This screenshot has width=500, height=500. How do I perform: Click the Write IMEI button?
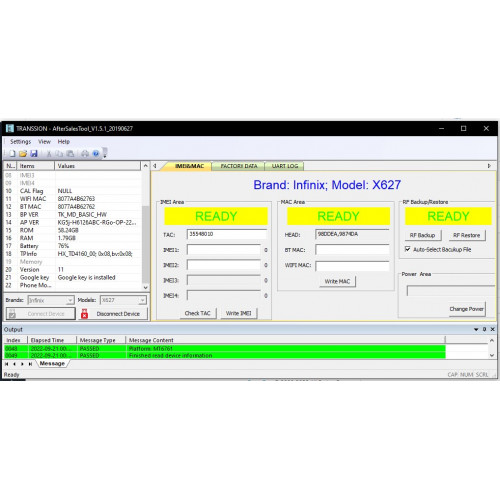point(239,313)
